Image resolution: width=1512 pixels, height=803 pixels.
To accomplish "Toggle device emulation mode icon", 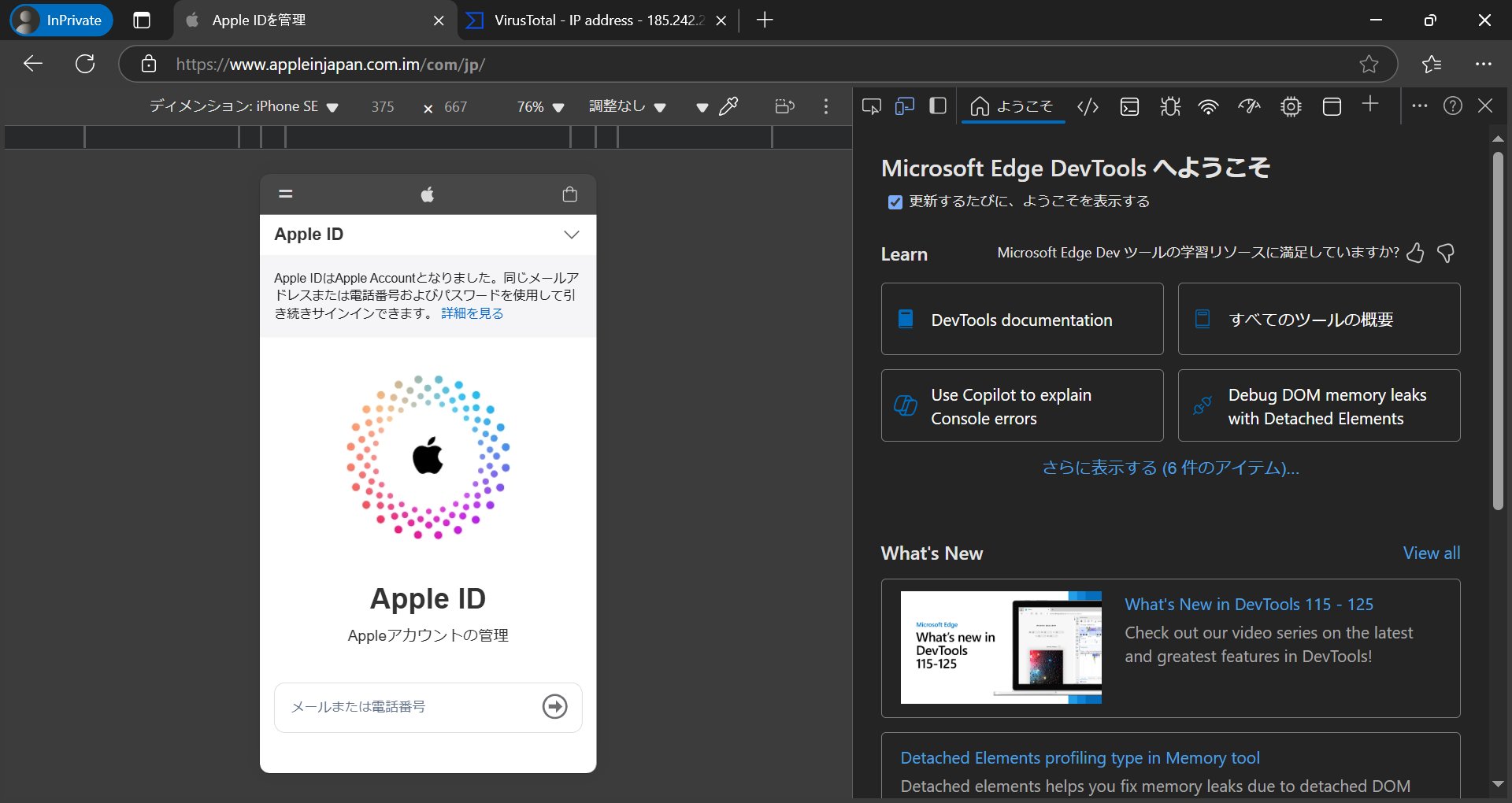I will click(905, 106).
